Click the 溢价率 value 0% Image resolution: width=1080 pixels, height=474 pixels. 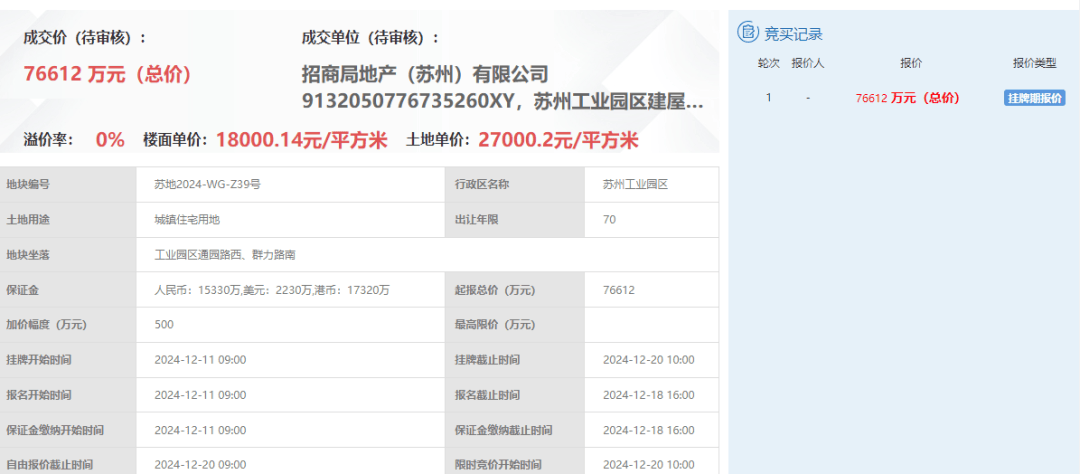tap(110, 141)
